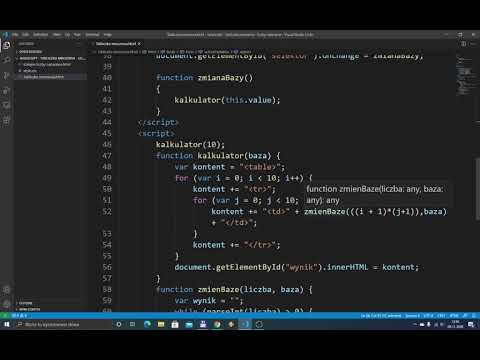Click the editor vertical scrollbar

click(x=478, y=190)
